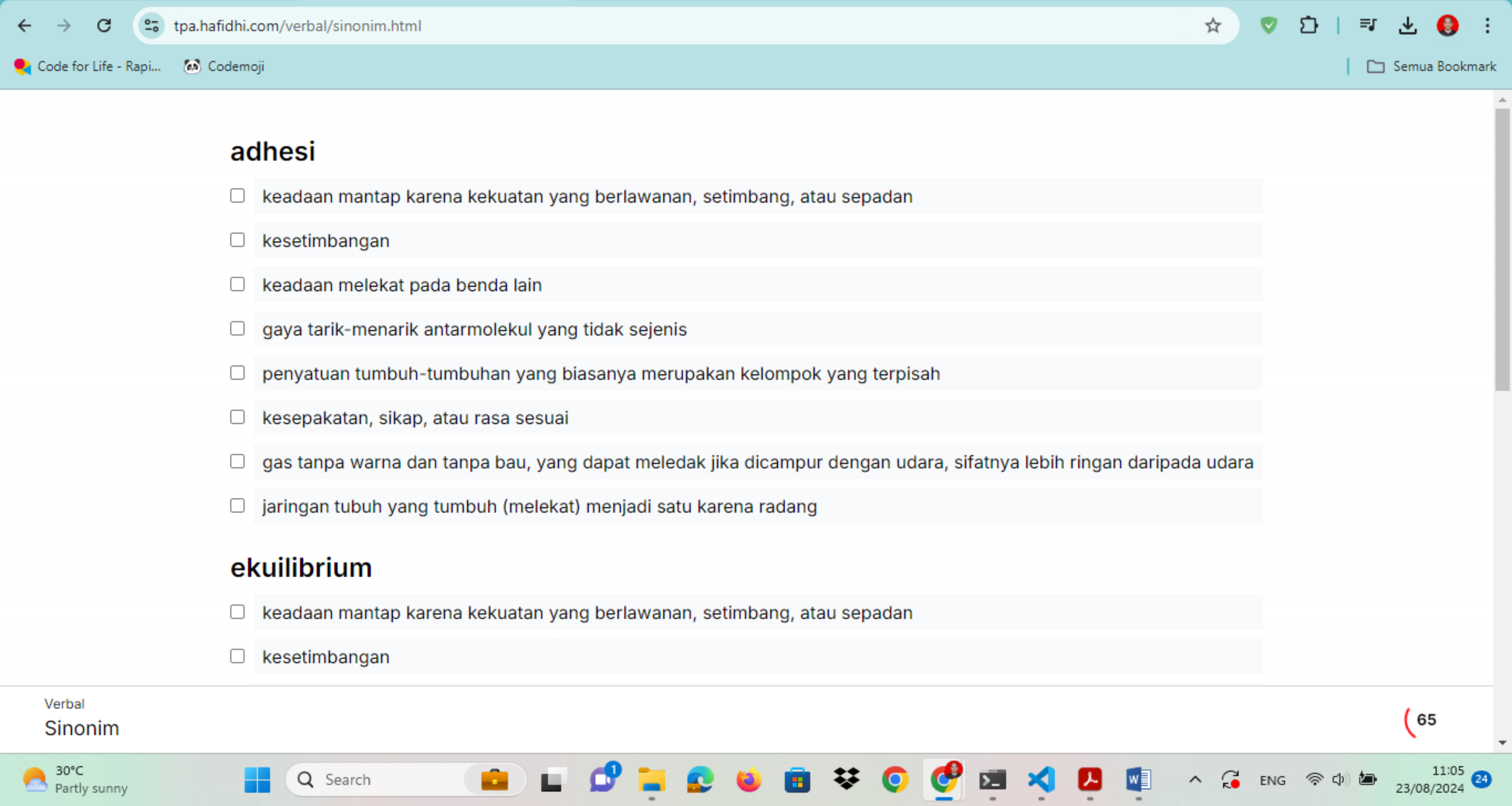The width and height of the screenshot is (1512, 806).
Task: Tick 'gaya tarik-menarik antarmolekul' checkbox
Action: 237,329
